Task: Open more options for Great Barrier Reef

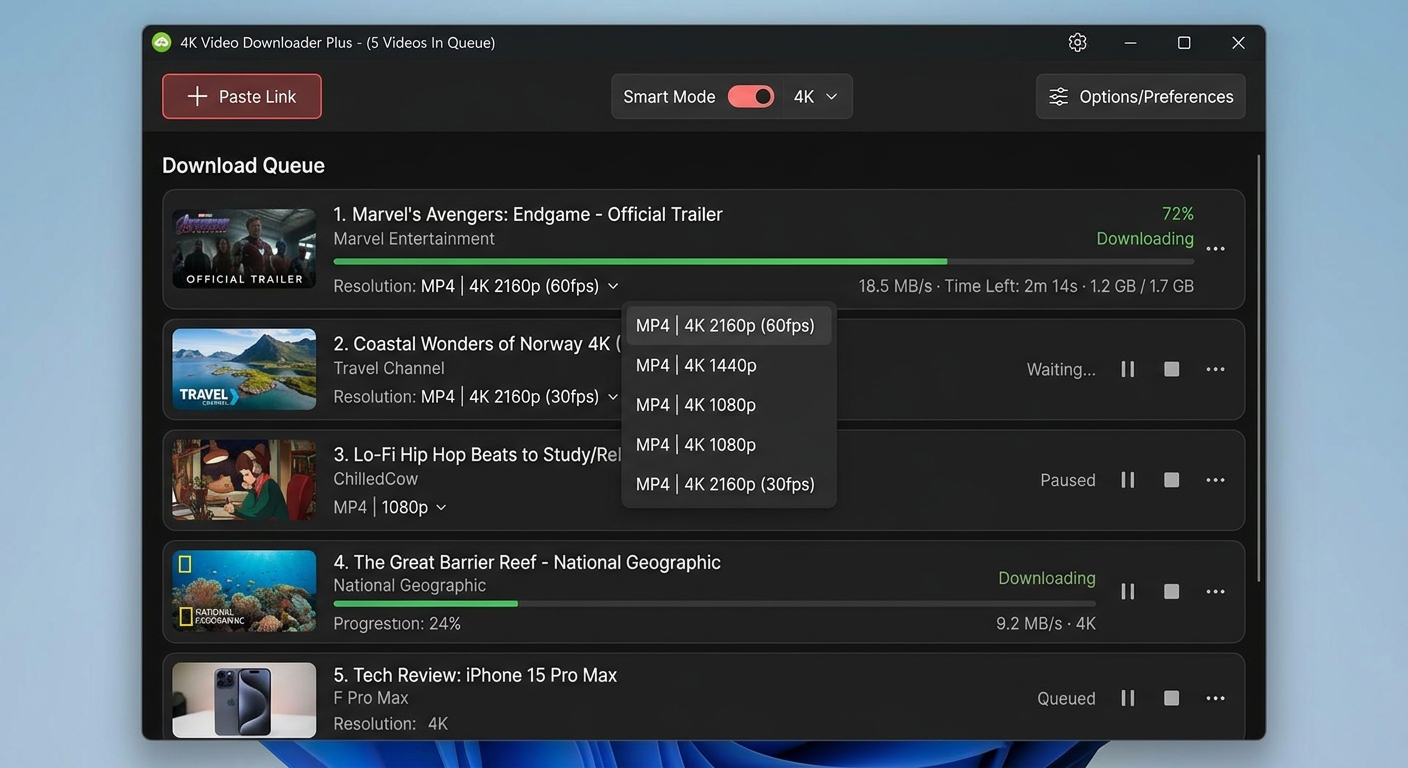Action: [x=1215, y=591]
